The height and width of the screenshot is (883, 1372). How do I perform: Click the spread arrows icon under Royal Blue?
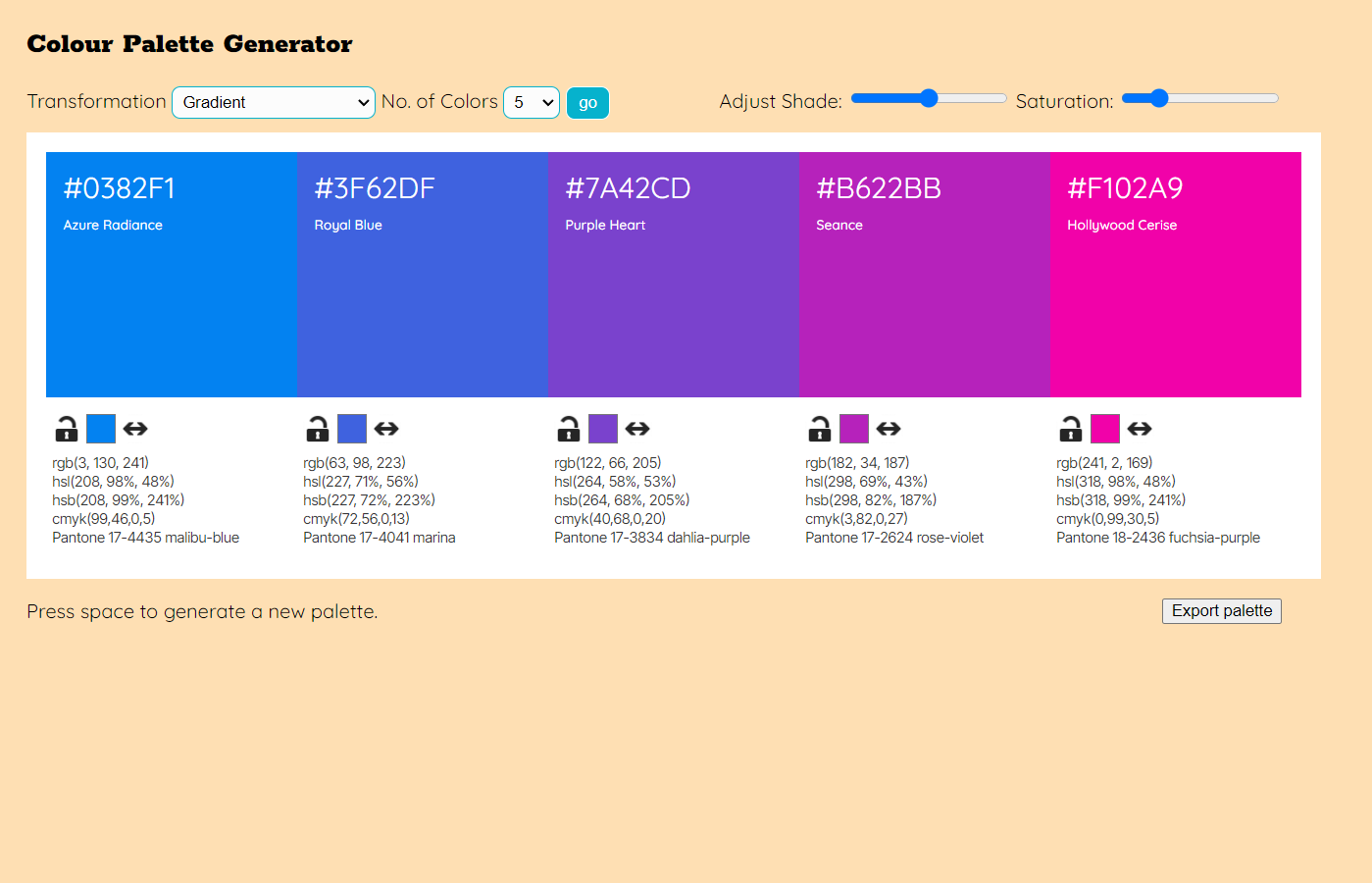(385, 429)
